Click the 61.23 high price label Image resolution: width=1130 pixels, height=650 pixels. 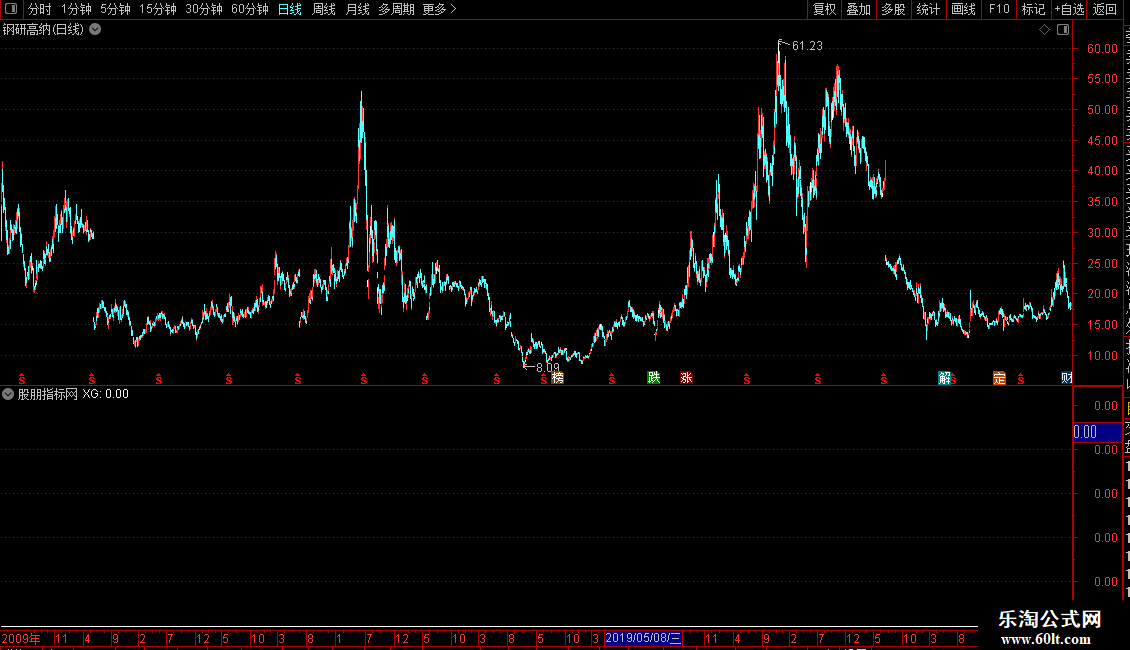806,46
